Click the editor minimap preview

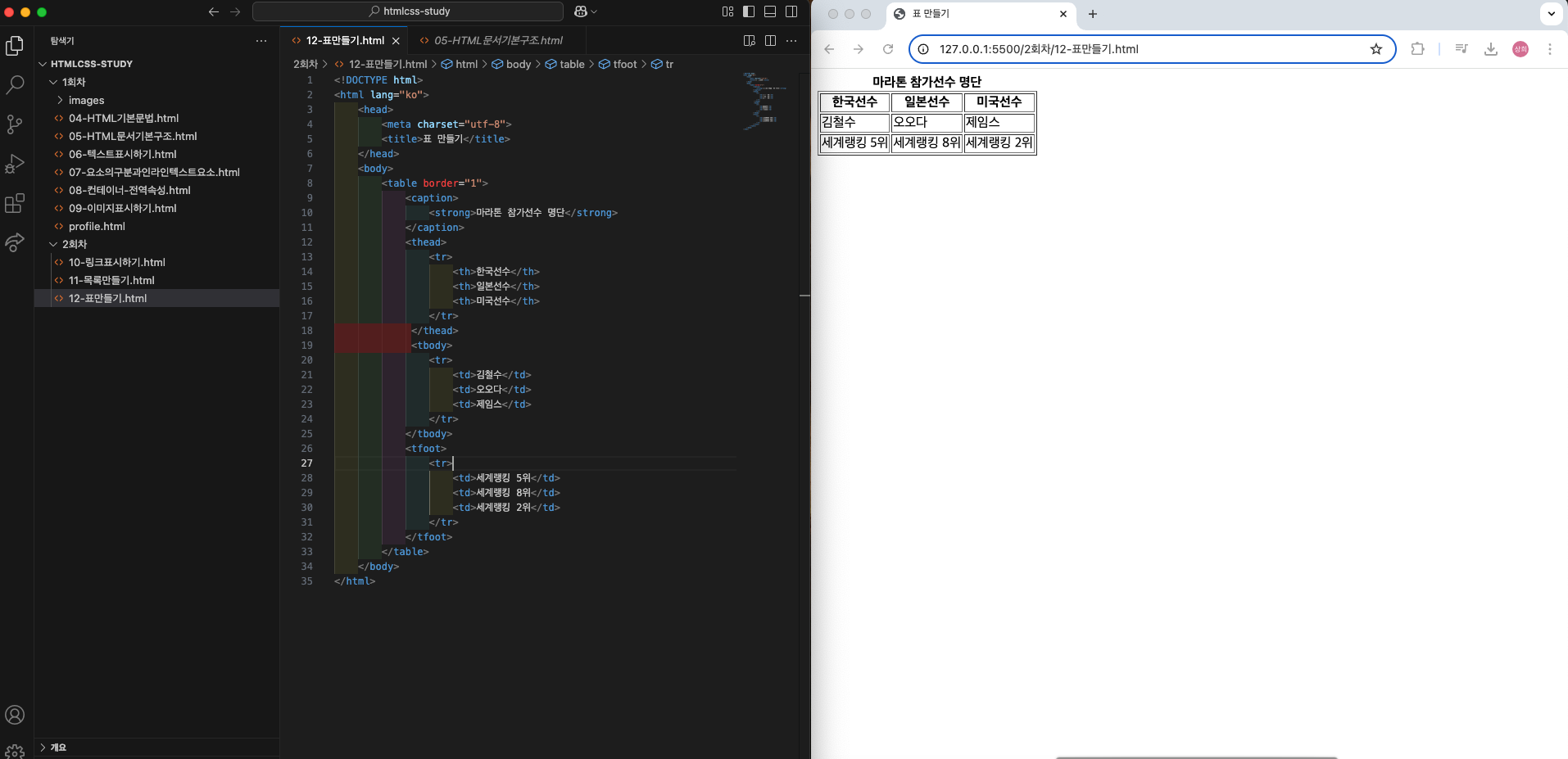[765, 101]
